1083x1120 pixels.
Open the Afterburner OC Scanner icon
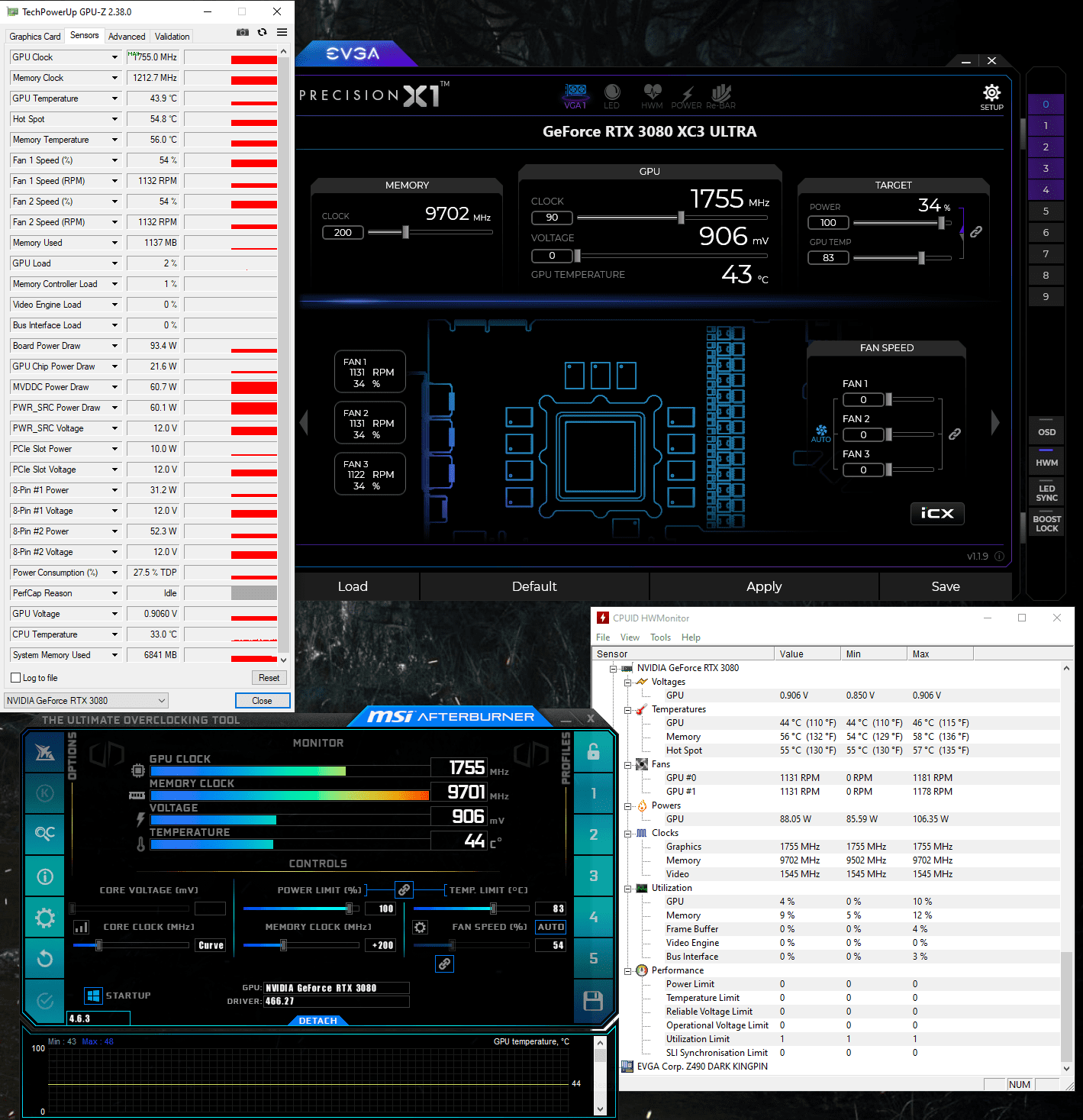click(x=45, y=834)
